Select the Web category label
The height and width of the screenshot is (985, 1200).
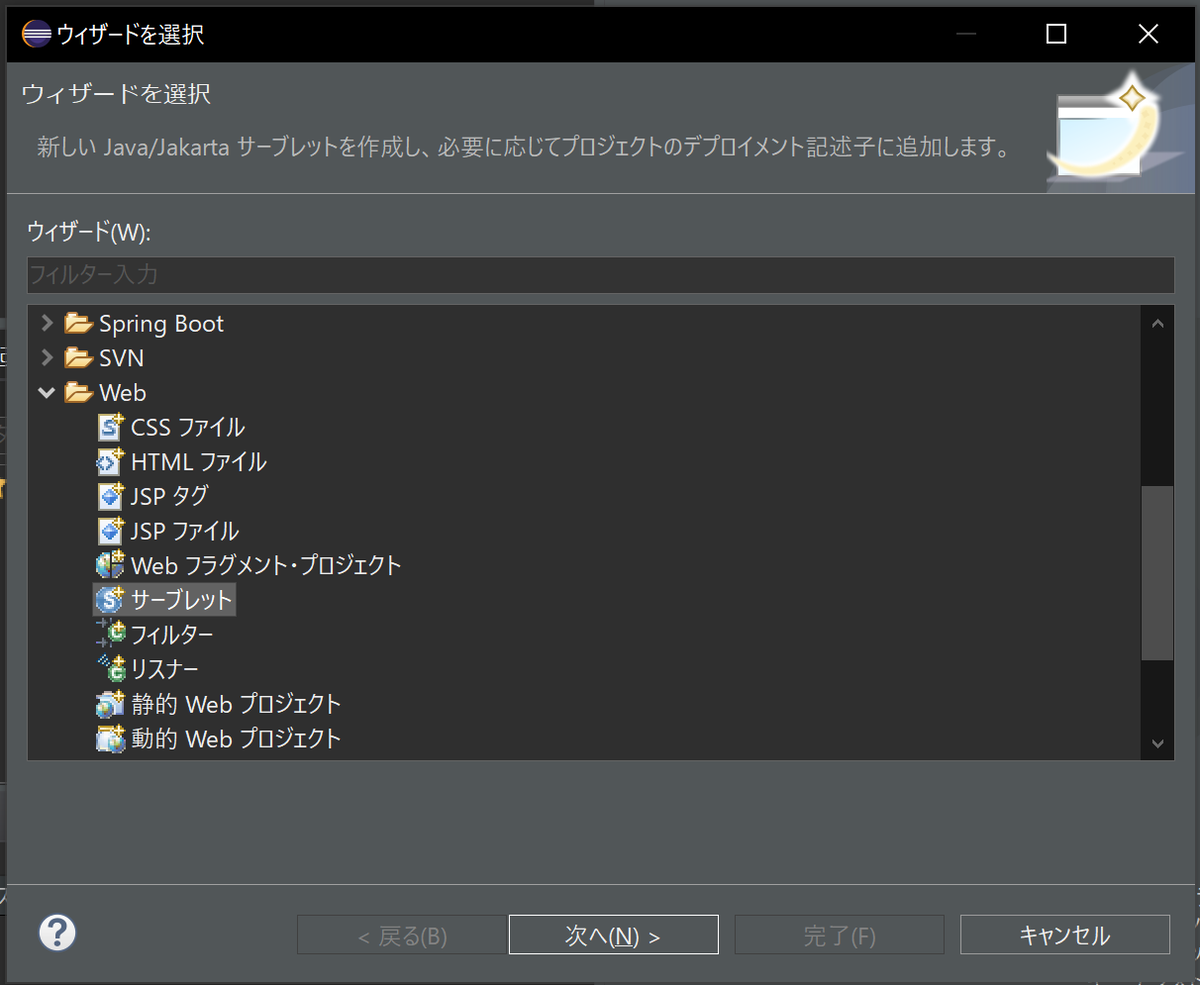click(x=122, y=393)
